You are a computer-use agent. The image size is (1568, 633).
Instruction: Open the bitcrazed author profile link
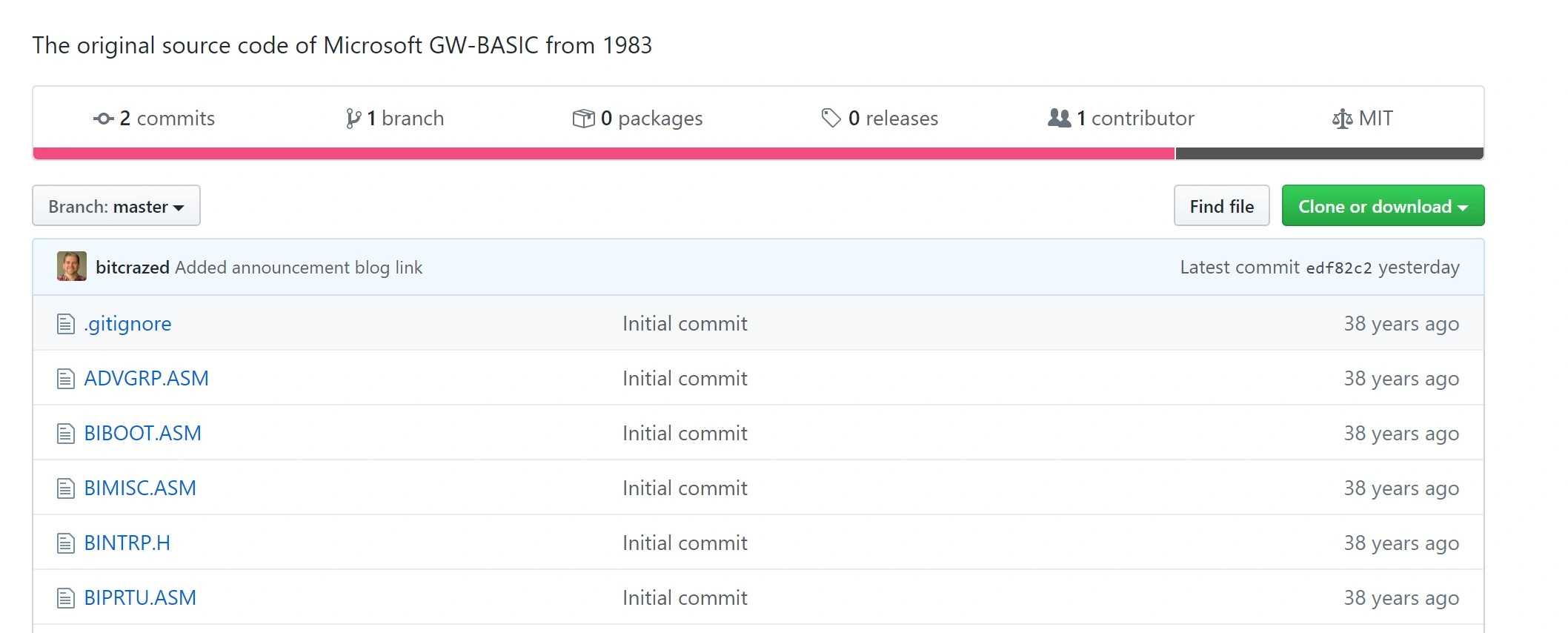point(133,268)
